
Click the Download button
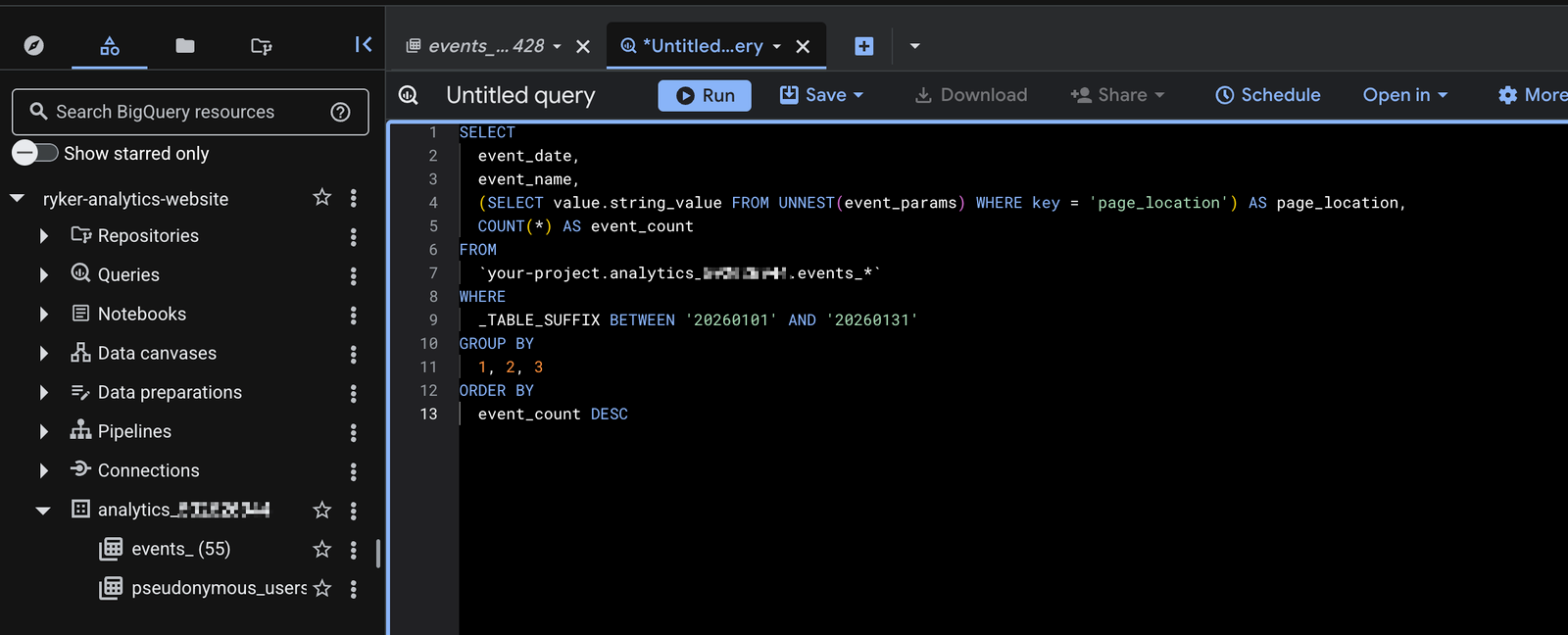(x=971, y=95)
